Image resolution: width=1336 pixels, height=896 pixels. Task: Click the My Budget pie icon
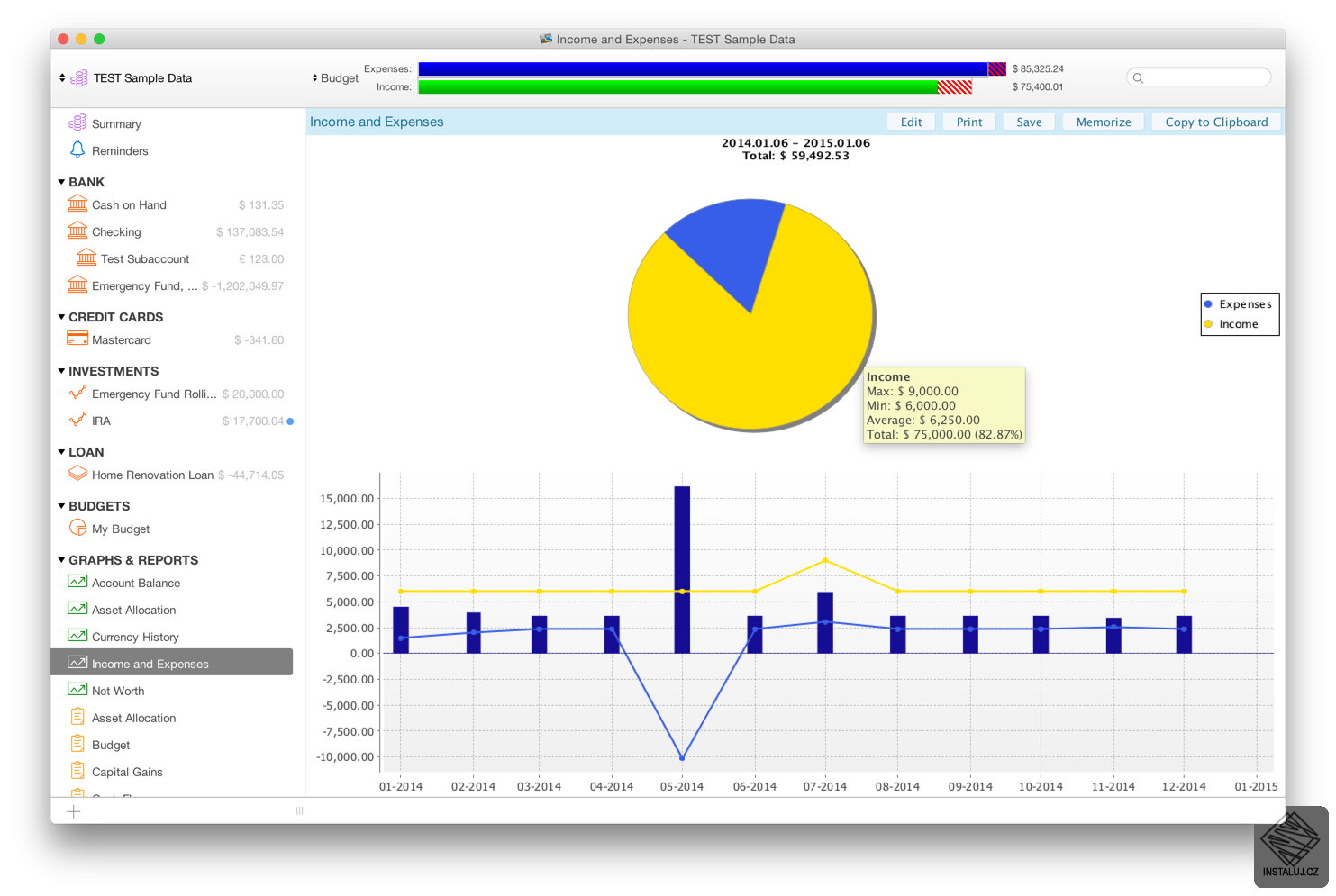pos(77,528)
